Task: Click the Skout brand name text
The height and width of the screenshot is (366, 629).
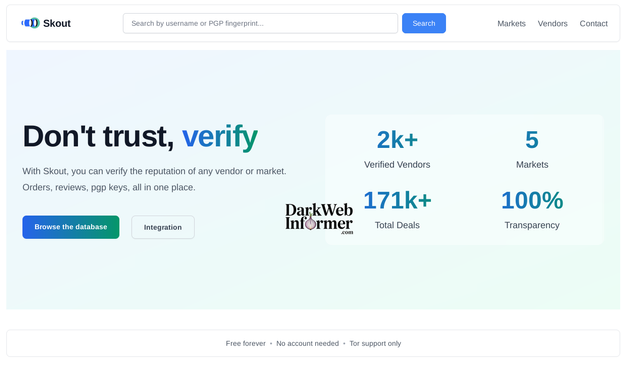Action: coord(57,24)
